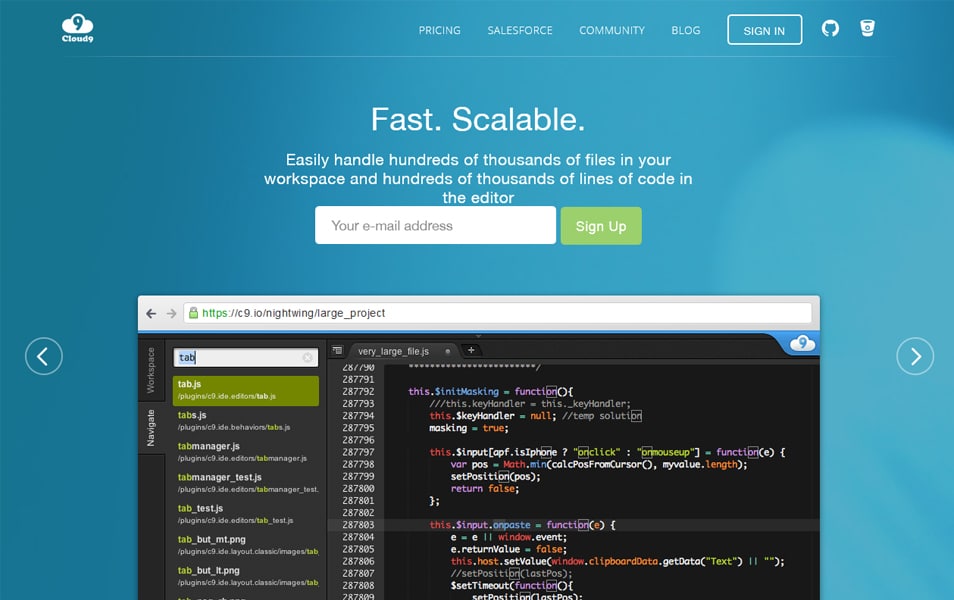
Task: Close the very_large_file.js tab dot
Action: (x=448, y=351)
